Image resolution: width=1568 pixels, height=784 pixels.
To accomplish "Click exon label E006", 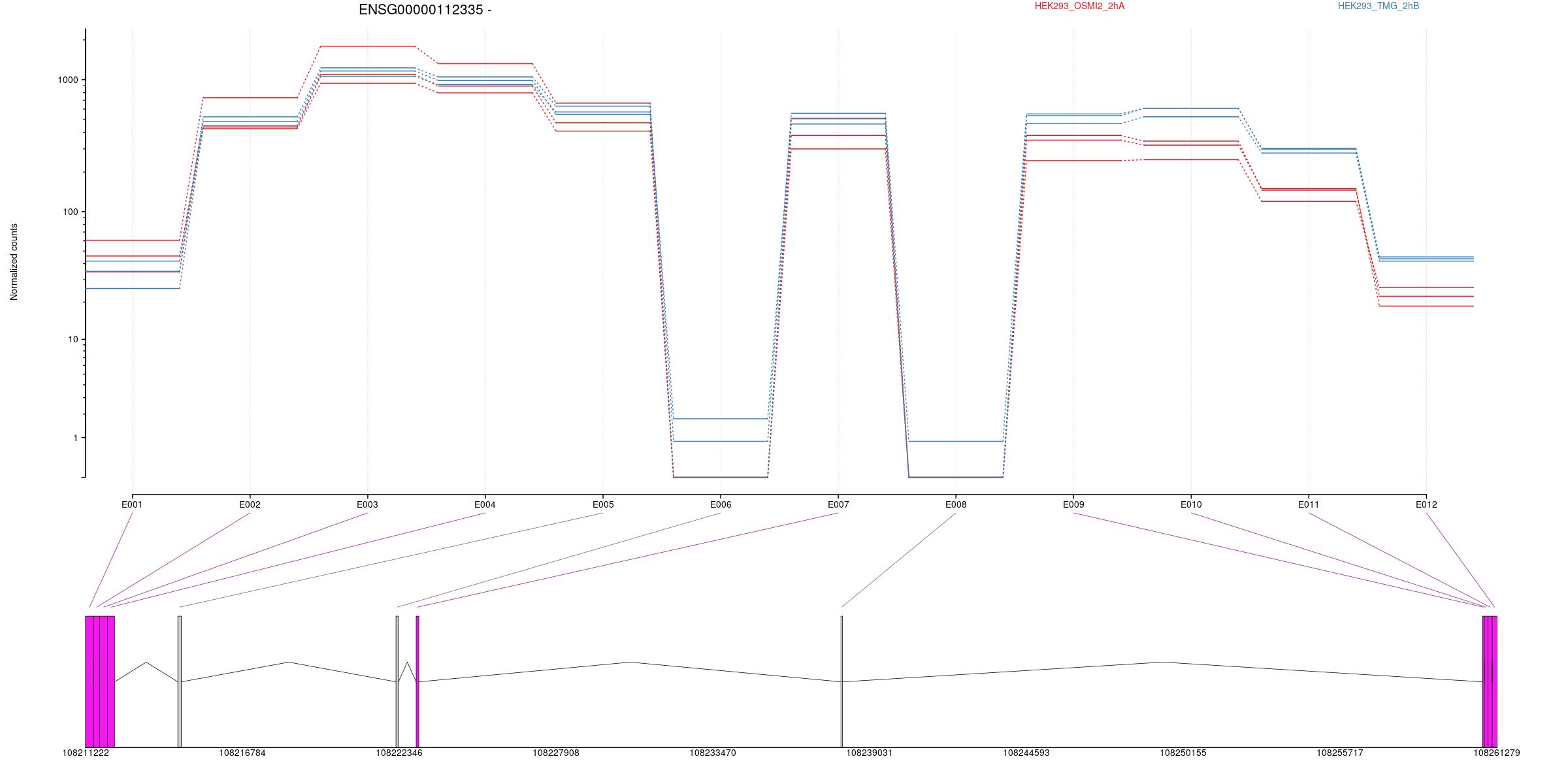I will [x=721, y=504].
